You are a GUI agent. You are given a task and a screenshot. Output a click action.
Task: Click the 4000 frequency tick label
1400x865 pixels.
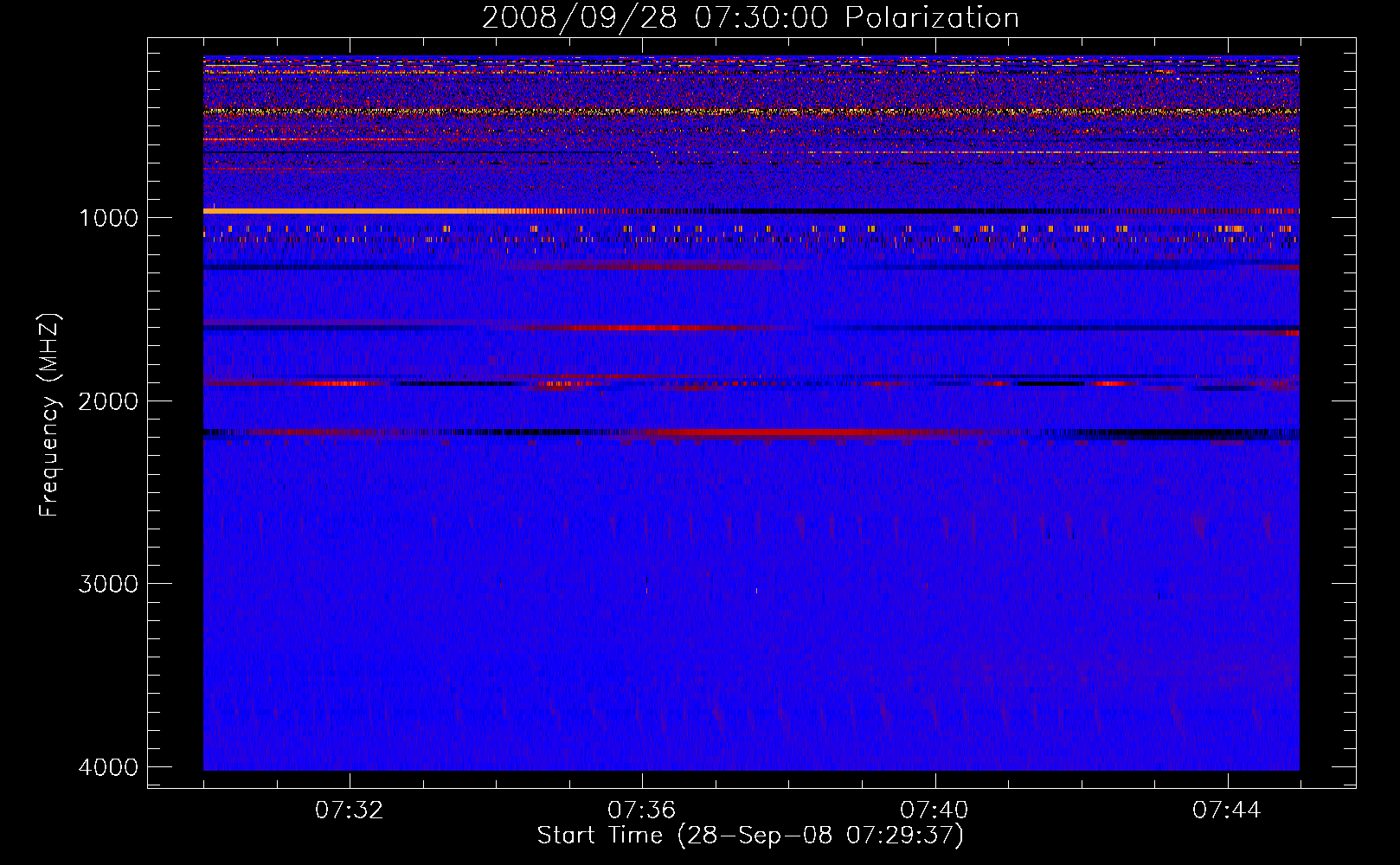tap(108, 767)
